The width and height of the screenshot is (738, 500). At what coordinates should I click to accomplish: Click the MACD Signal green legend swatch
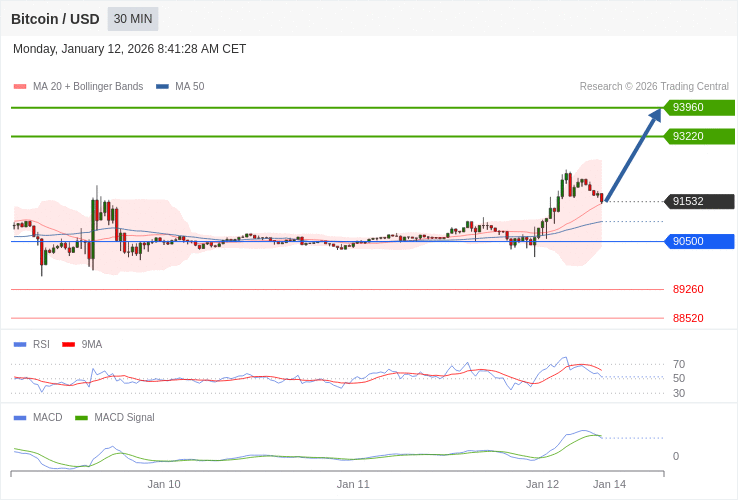coord(81,417)
